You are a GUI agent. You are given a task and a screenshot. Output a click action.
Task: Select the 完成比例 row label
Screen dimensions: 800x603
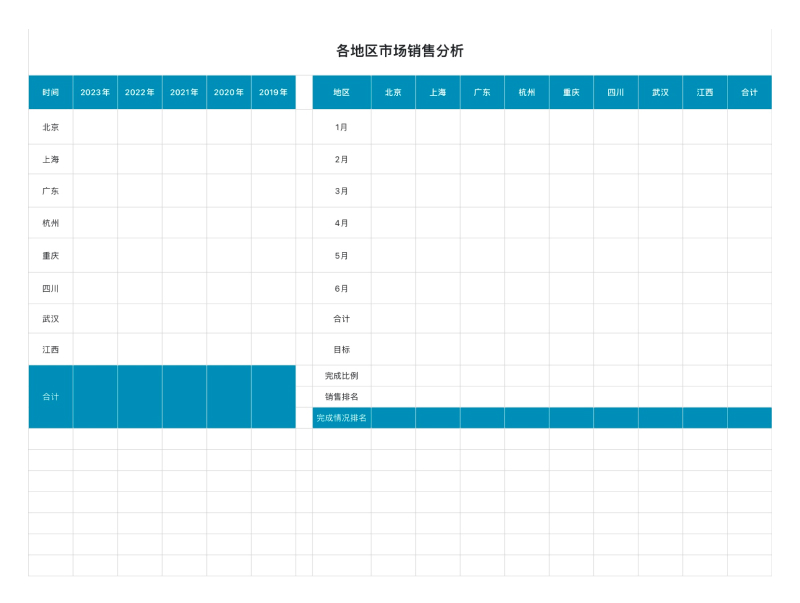click(341, 376)
